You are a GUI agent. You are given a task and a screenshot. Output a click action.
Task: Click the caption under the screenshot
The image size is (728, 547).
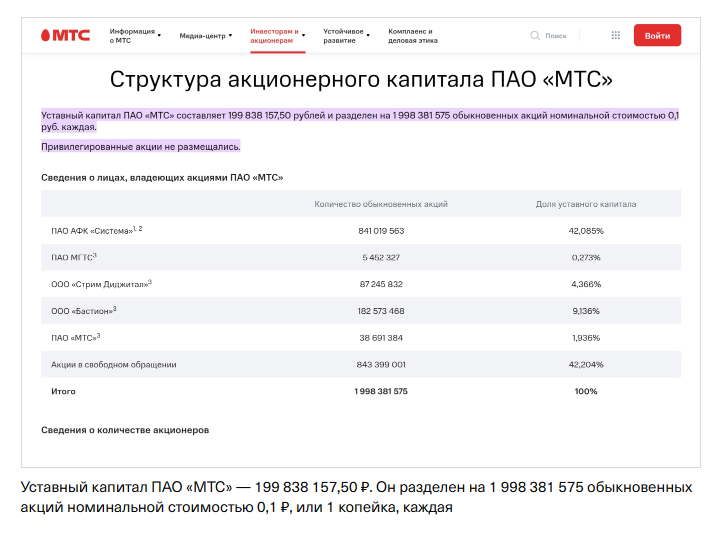click(x=357, y=497)
